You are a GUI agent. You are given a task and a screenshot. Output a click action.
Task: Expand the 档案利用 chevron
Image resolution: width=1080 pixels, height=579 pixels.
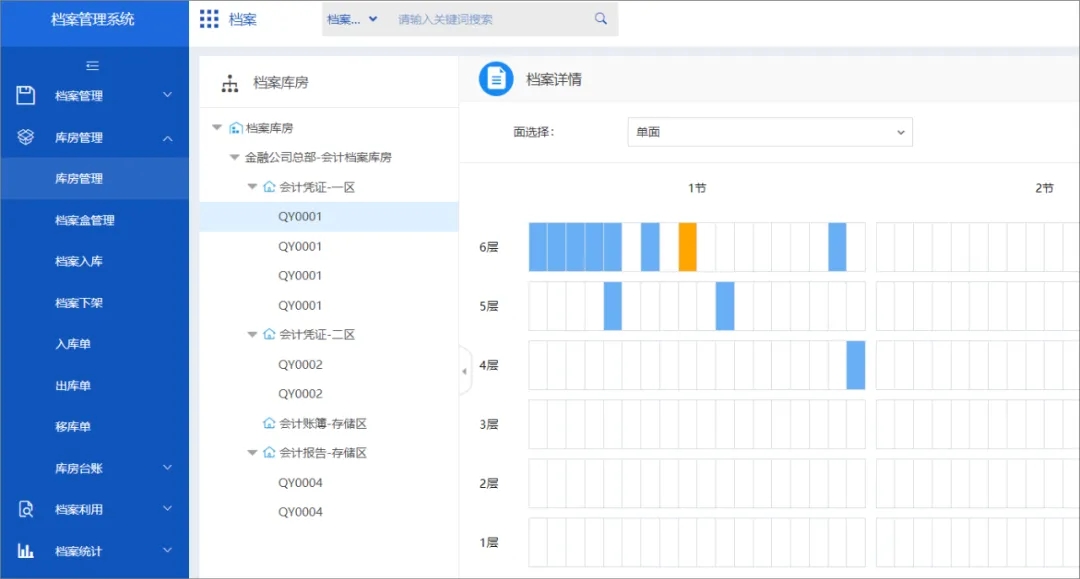(167, 509)
